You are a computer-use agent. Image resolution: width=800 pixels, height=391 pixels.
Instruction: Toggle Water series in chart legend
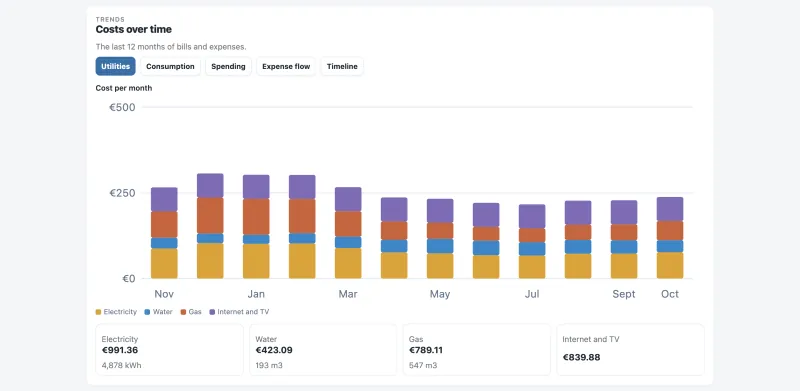click(x=158, y=311)
